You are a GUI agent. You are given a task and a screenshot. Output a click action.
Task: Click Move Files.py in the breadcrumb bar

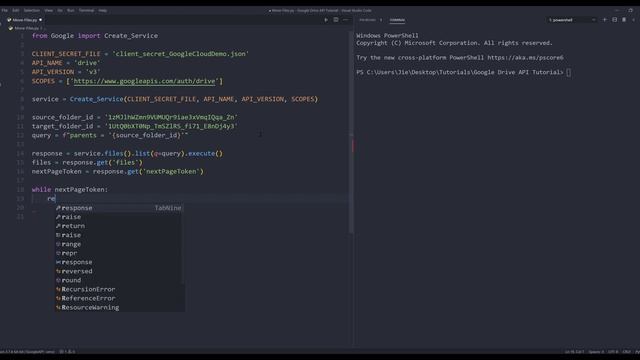[x=27, y=28]
